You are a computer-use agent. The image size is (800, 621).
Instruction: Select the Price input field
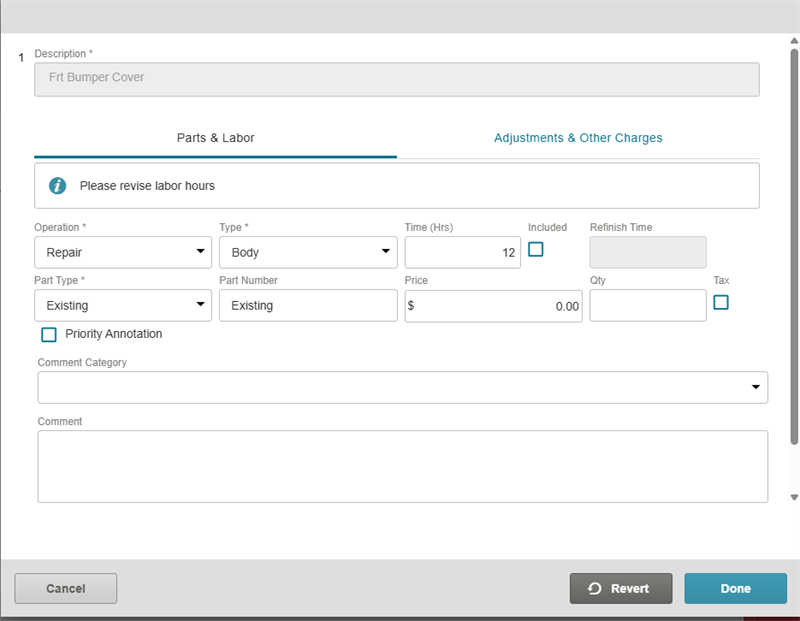(x=493, y=306)
